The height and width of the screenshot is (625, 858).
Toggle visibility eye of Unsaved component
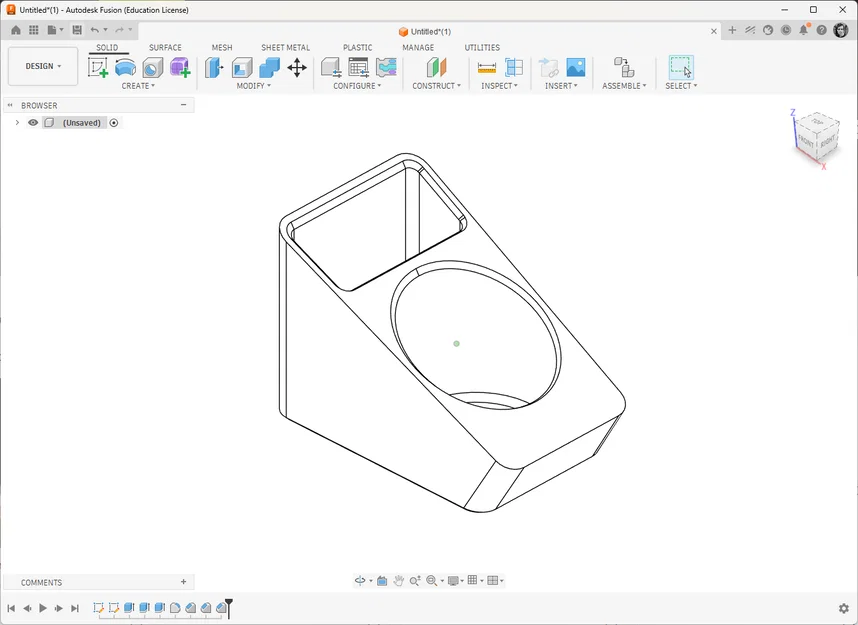coord(33,123)
